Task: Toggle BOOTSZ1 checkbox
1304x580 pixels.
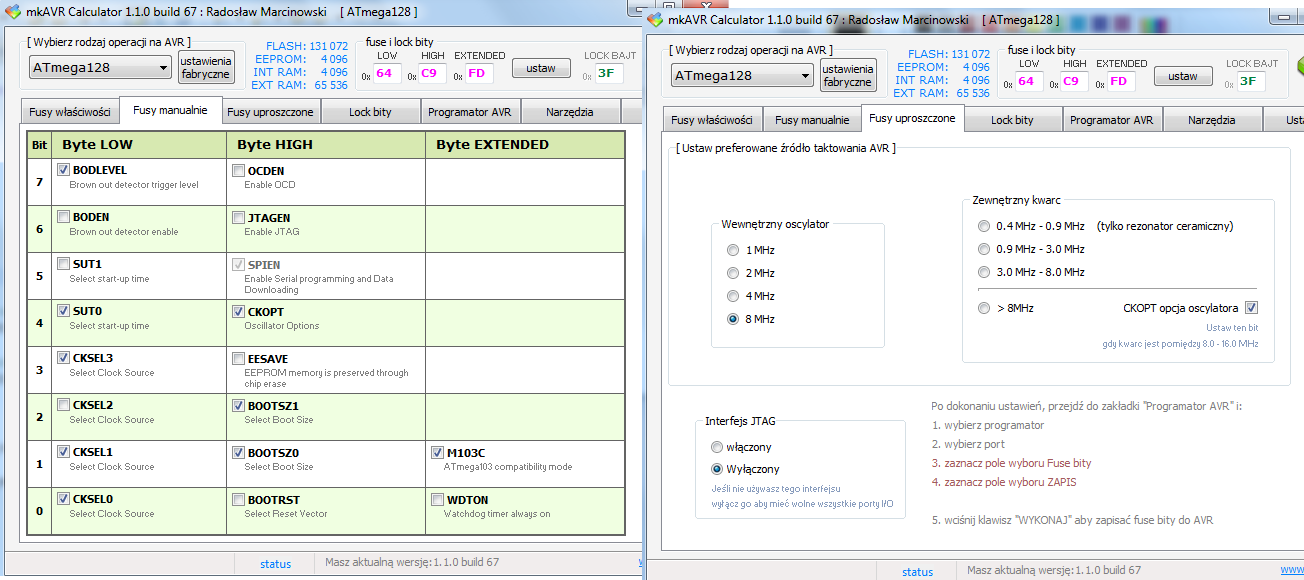Action: click(x=238, y=405)
